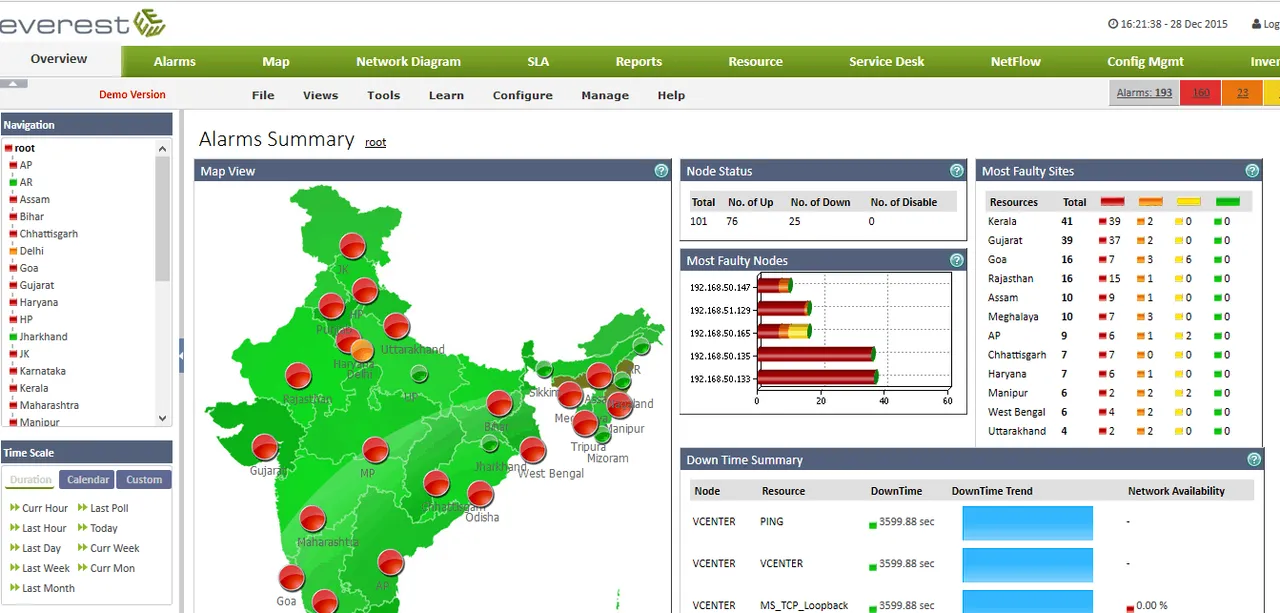Open the Manage menu
Screen dimensions: 1280x613
point(605,96)
